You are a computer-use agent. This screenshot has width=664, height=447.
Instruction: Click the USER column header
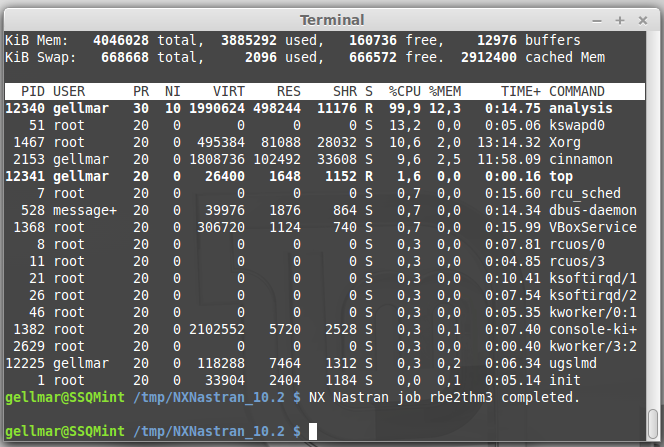coord(69,91)
